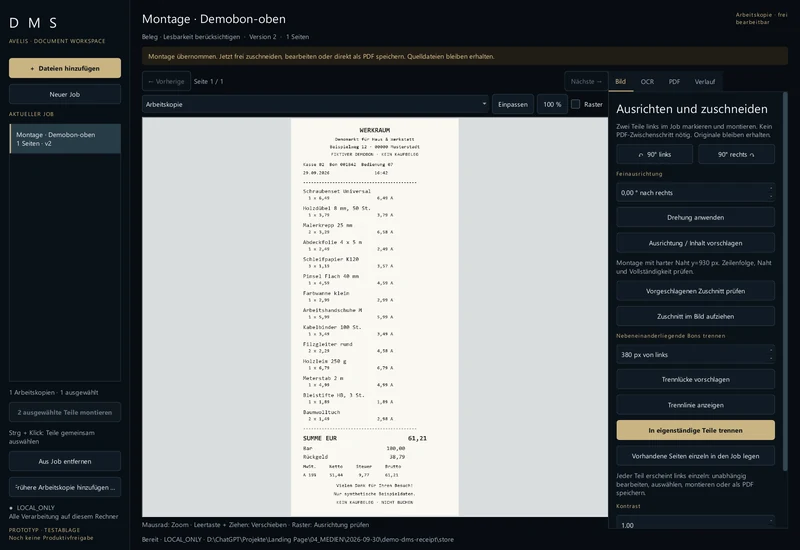This screenshot has height=550, width=800.
Task: Click the Arbeitskopie · frei bearbeitbar label
Action: (x=761, y=18)
